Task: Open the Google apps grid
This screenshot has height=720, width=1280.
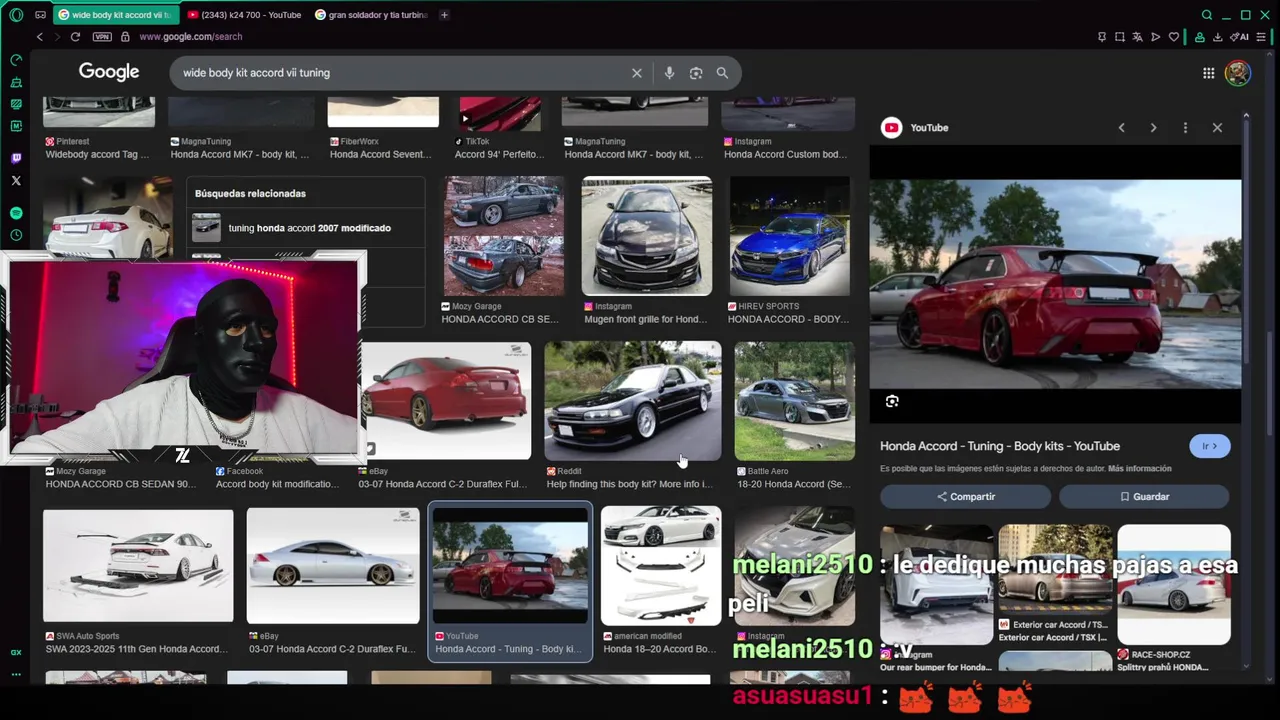Action: [1208, 73]
